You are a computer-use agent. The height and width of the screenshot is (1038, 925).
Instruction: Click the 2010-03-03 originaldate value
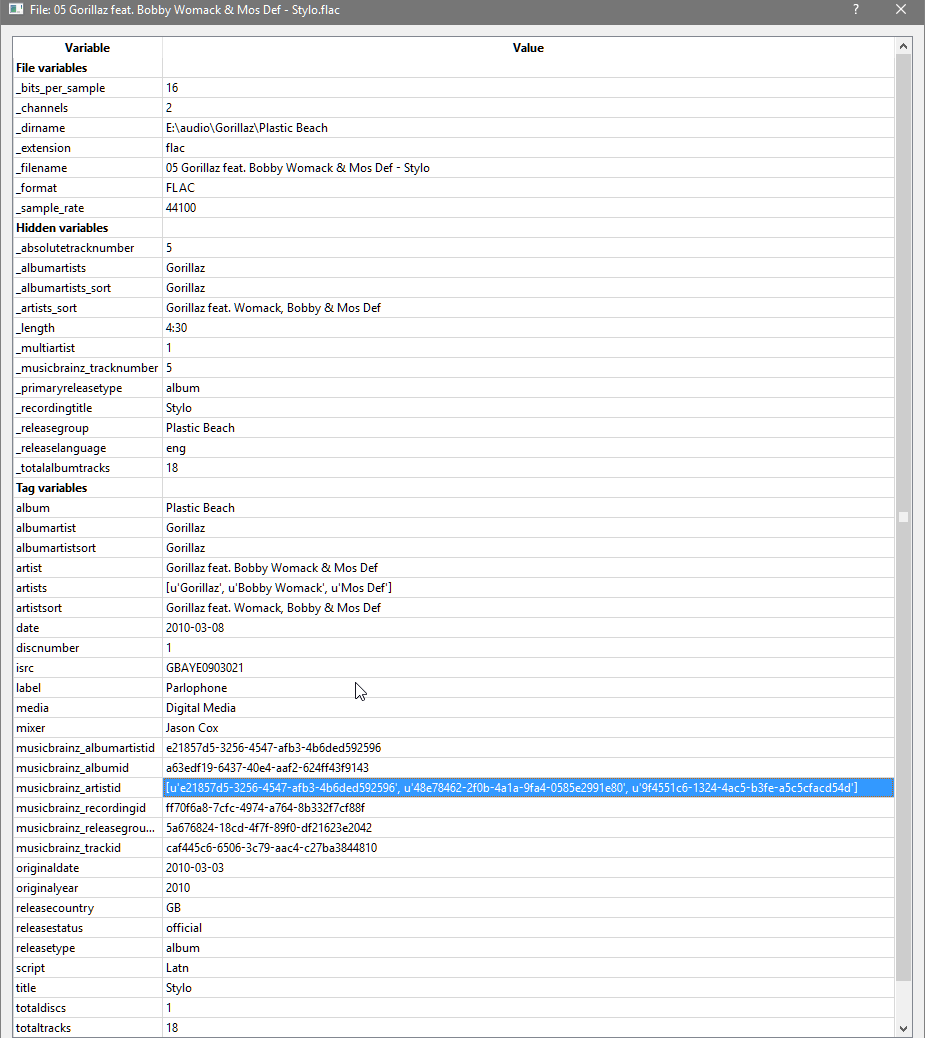[x=195, y=868]
